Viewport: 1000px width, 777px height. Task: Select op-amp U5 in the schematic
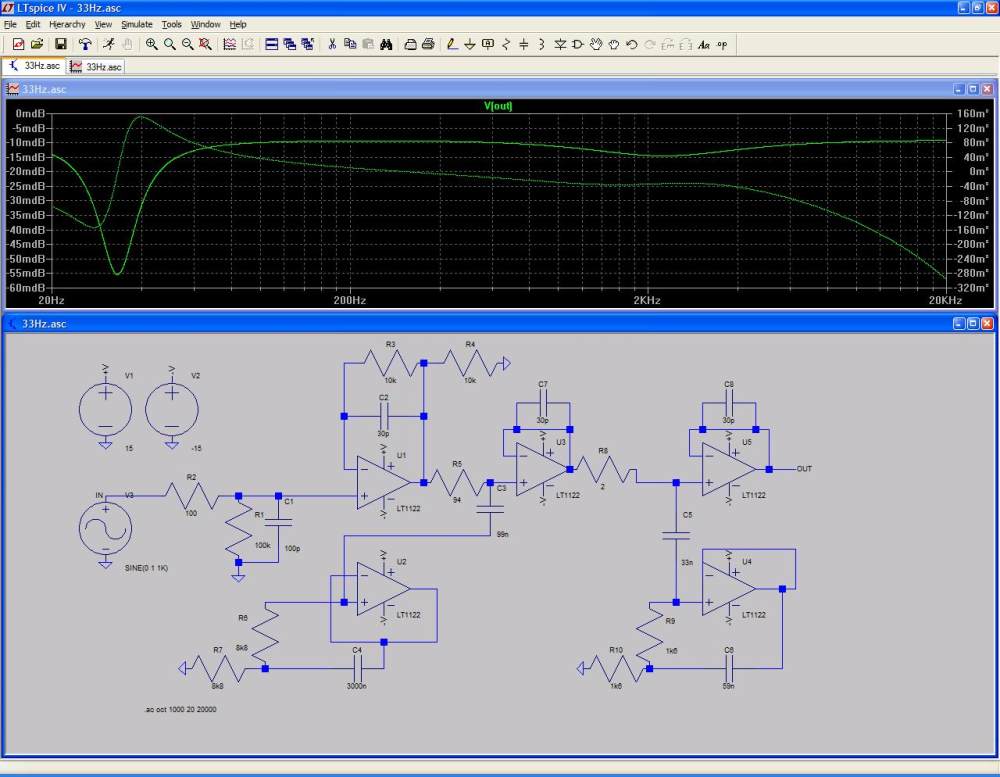pyautogui.click(x=728, y=469)
